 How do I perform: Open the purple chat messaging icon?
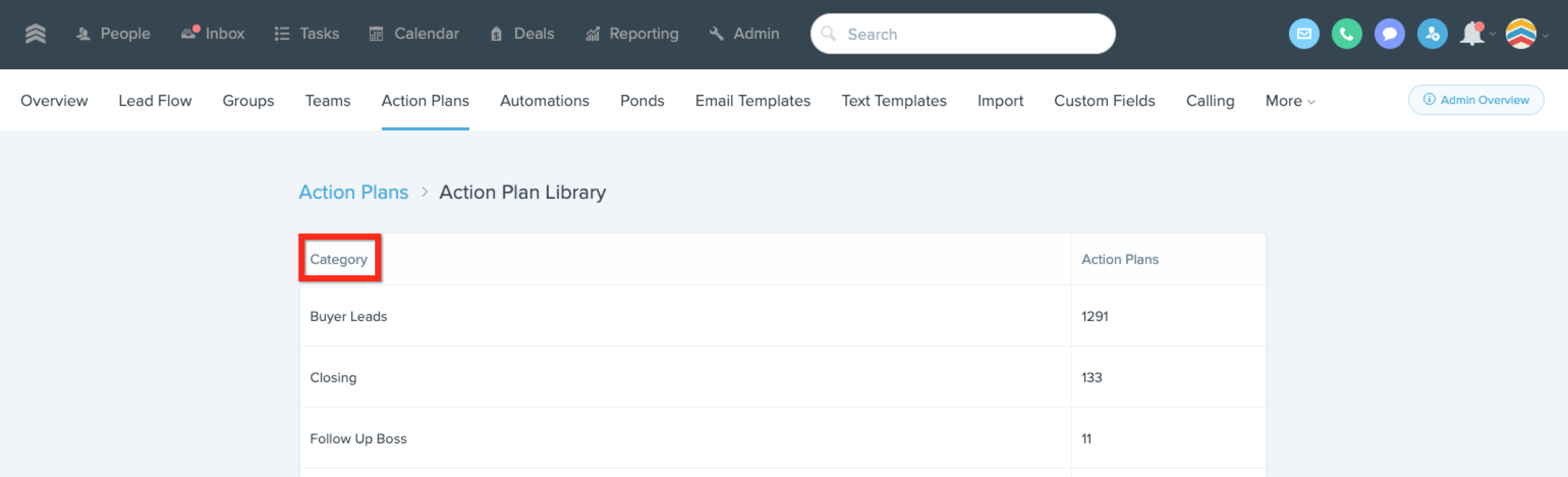(x=1389, y=34)
